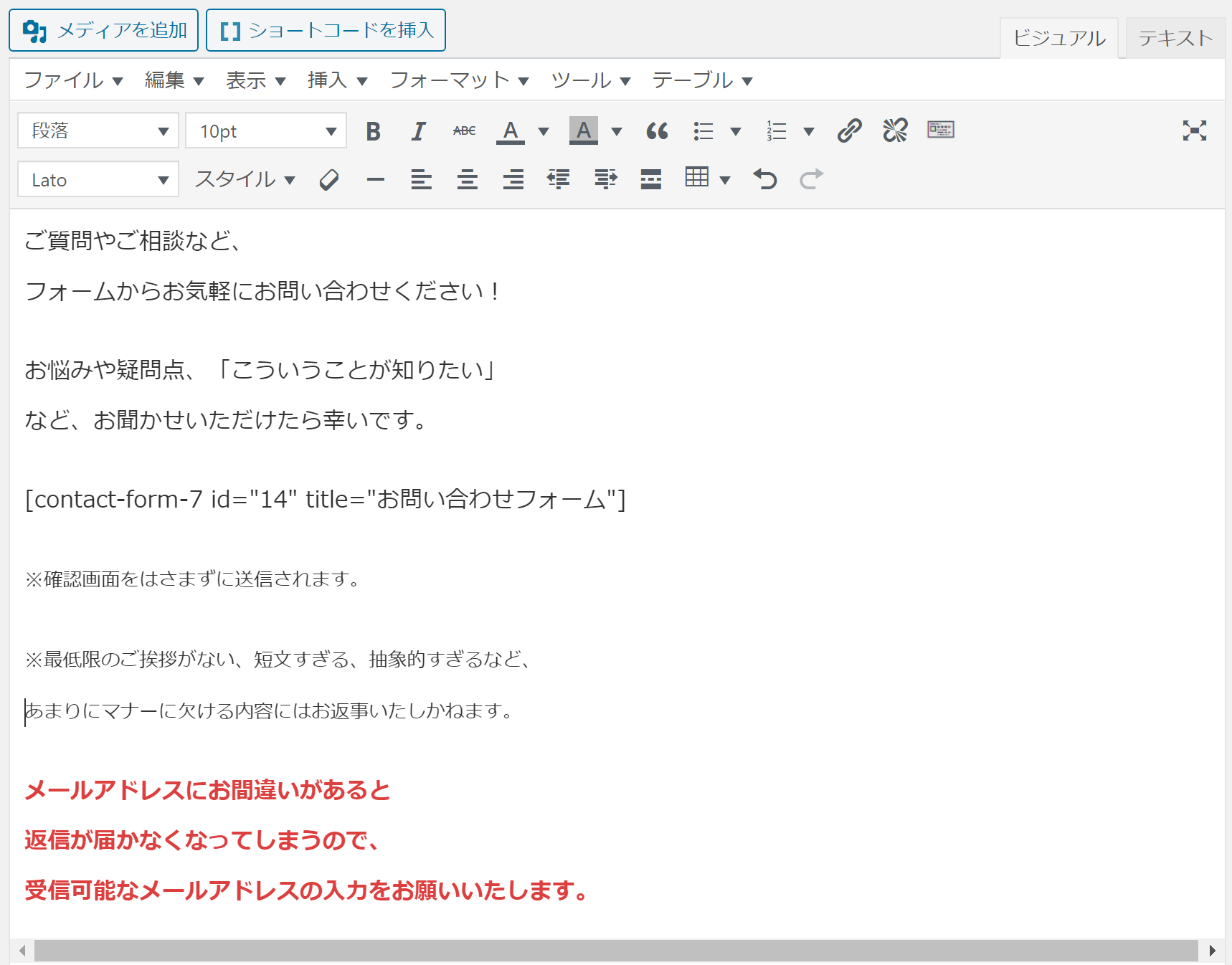Switch to the ビジュアル tab
Image resolution: width=1232 pixels, height=965 pixels.
tap(1059, 38)
